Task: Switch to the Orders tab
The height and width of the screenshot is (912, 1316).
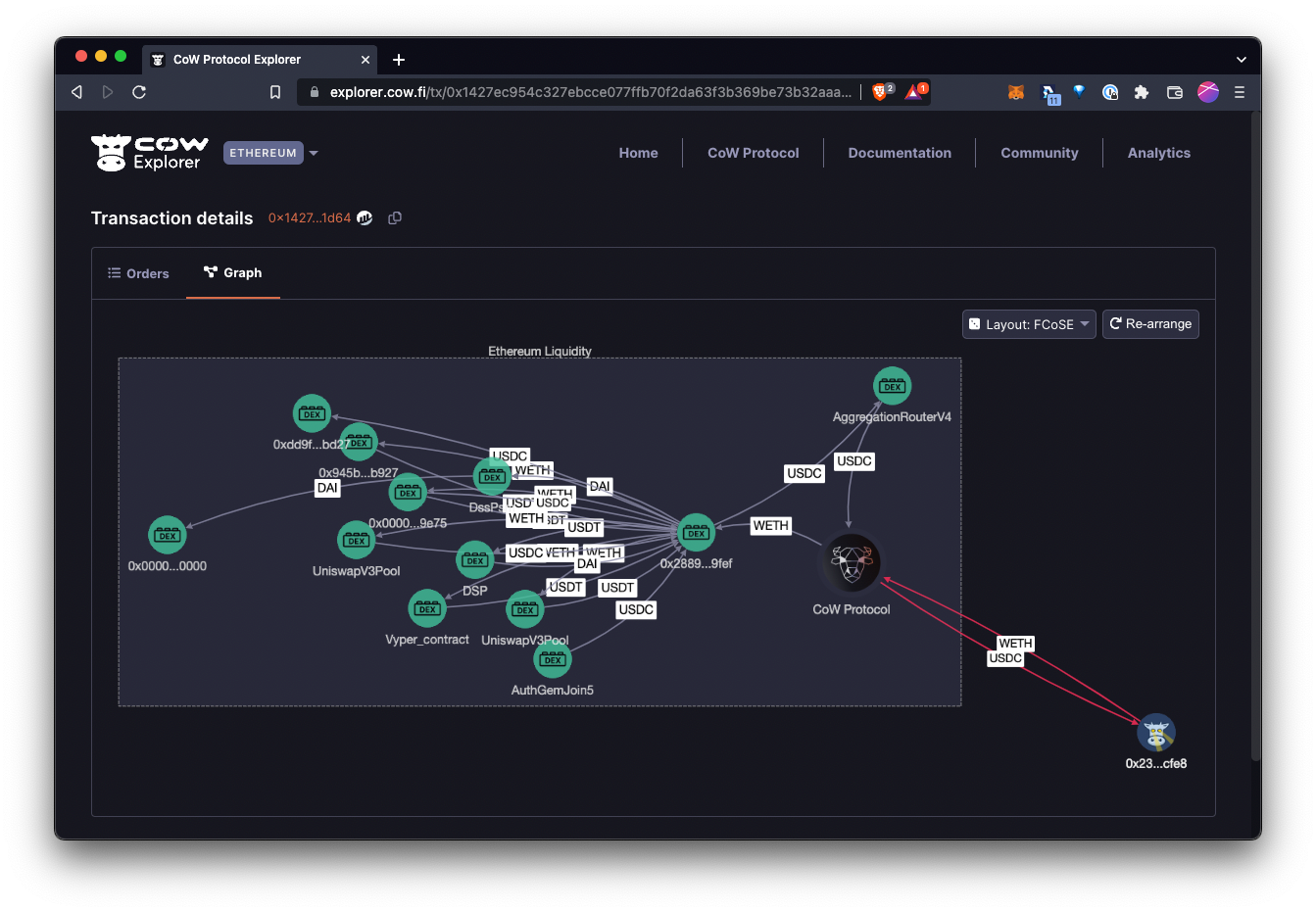Action: 138,273
